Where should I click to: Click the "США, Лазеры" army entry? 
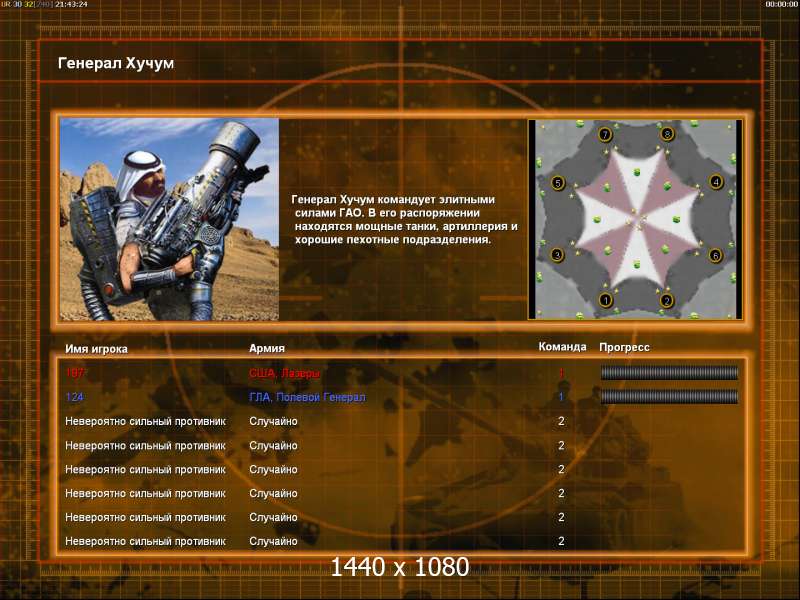point(284,373)
